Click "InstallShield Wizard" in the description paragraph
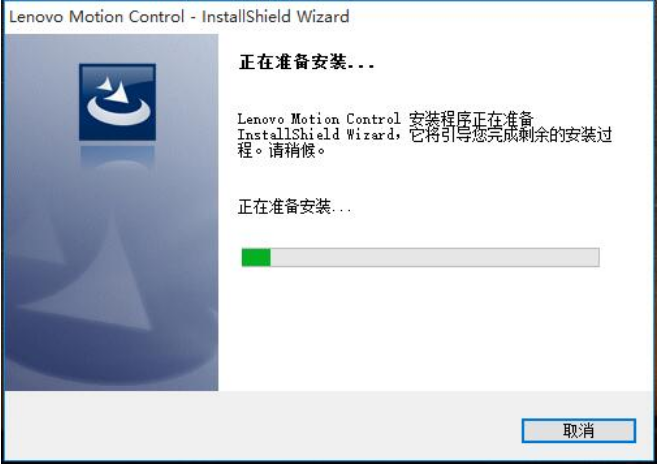Image resolution: width=657 pixels, height=464 pixels. (316, 135)
